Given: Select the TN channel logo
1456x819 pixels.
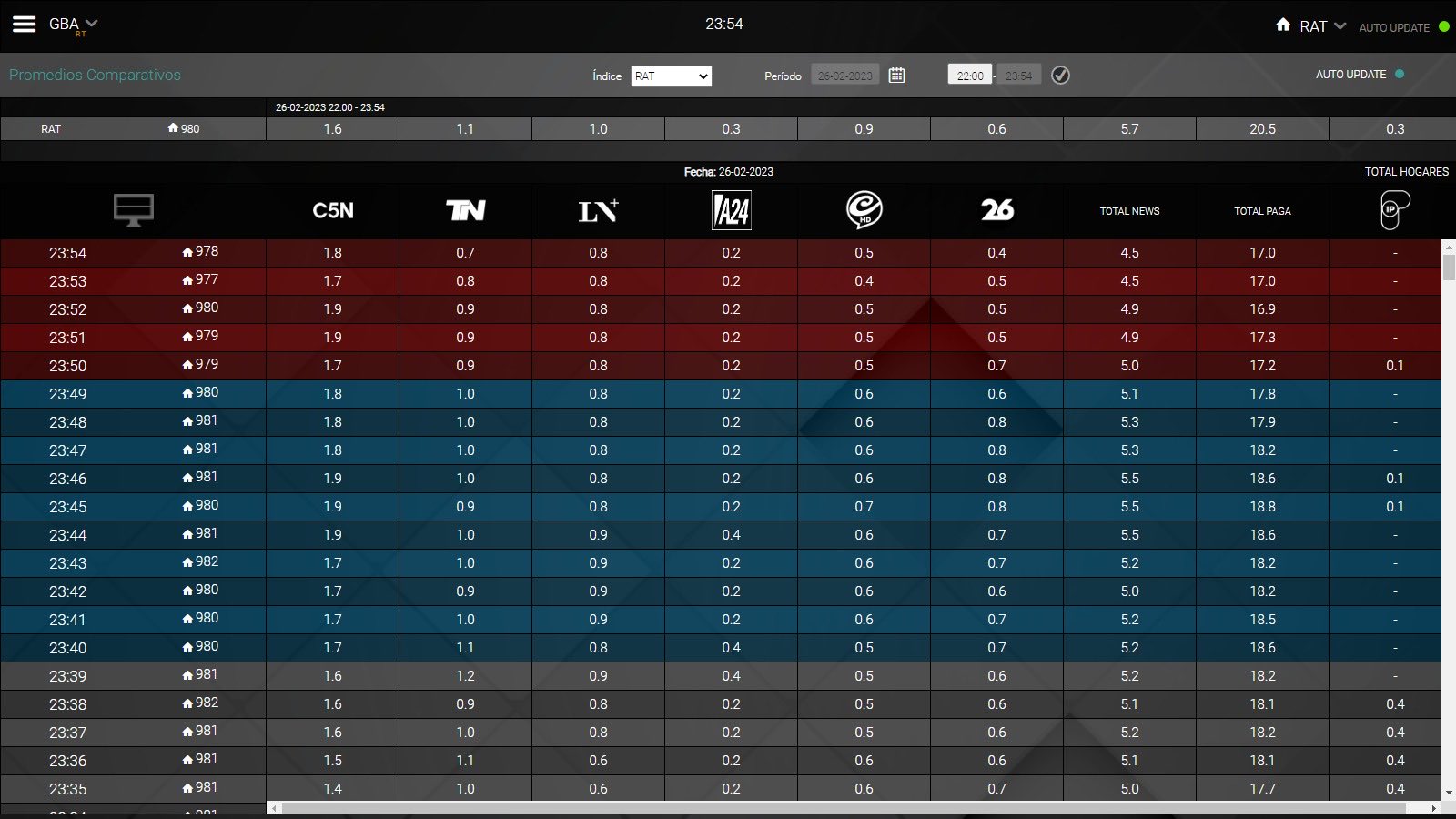Looking at the screenshot, I should click(x=466, y=211).
